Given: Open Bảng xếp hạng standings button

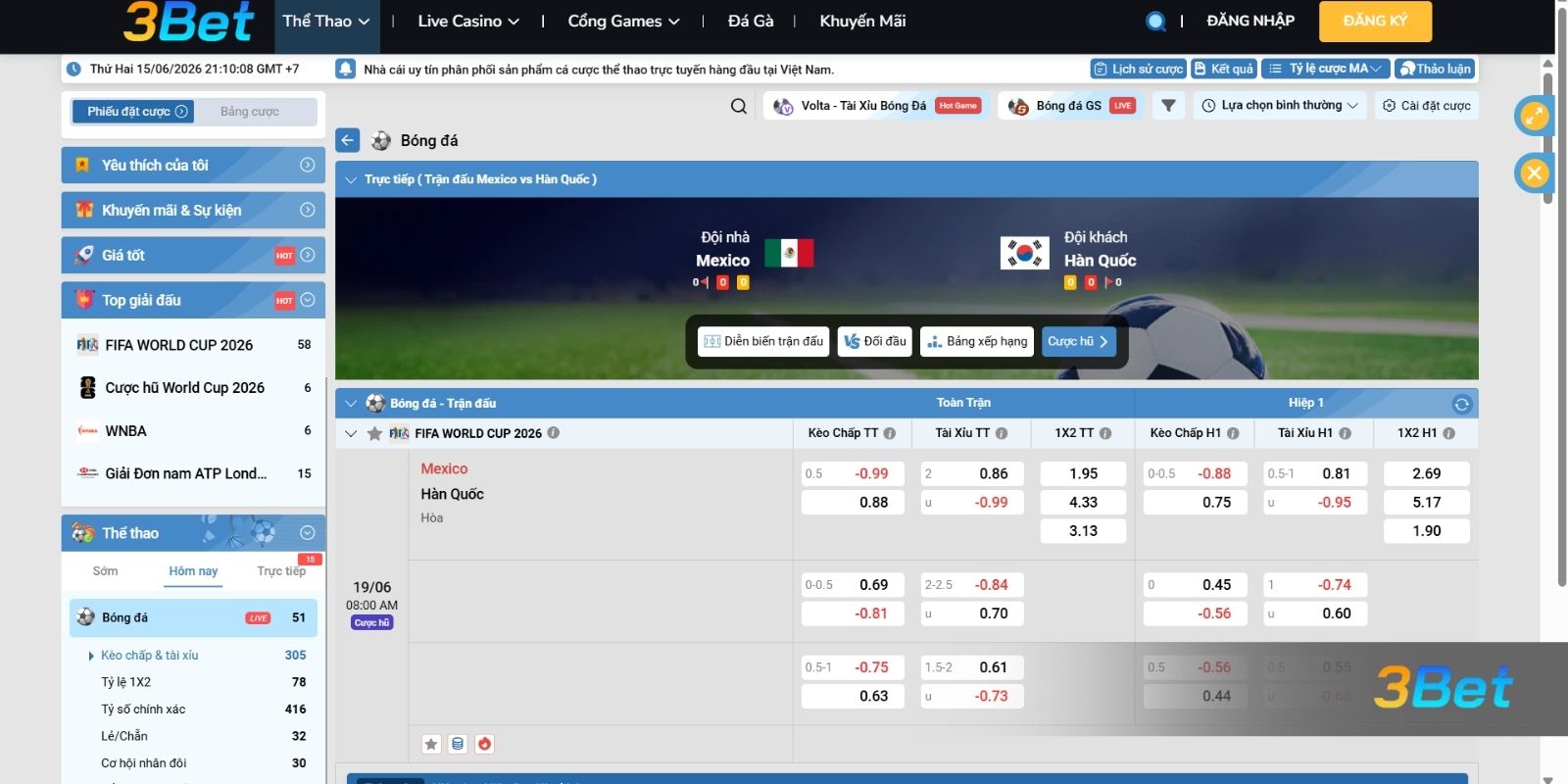Looking at the screenshot, I should [x=977, y=341].
